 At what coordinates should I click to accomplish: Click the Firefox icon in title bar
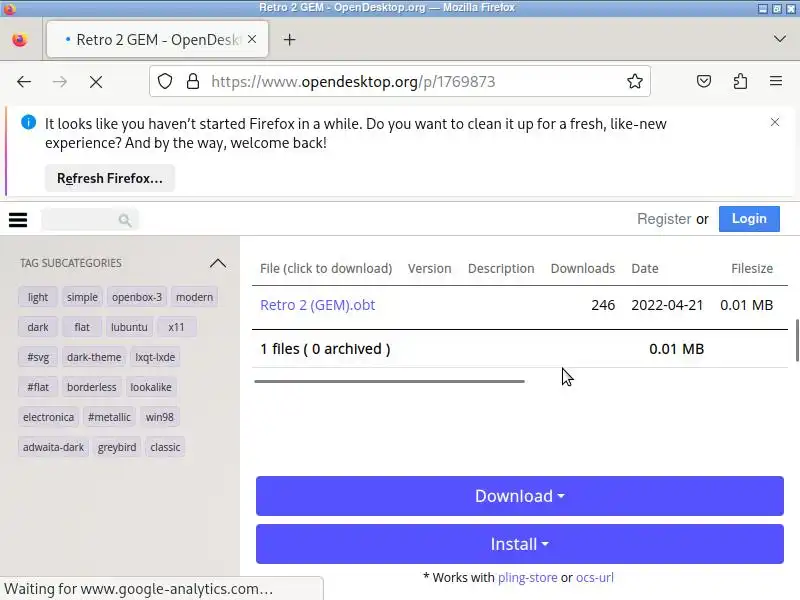click(x=10, y=8)
